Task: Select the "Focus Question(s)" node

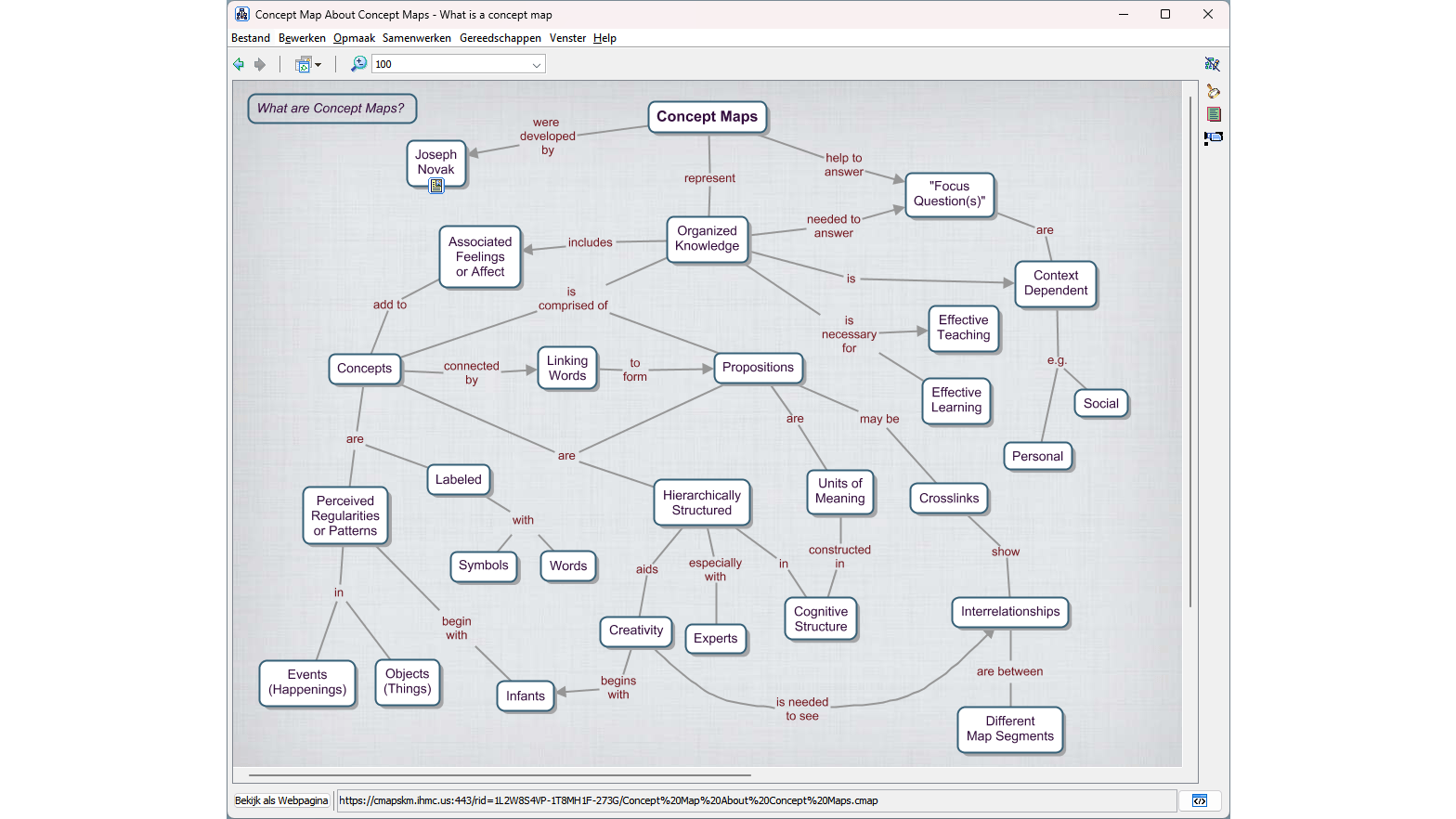Action: 950,194
